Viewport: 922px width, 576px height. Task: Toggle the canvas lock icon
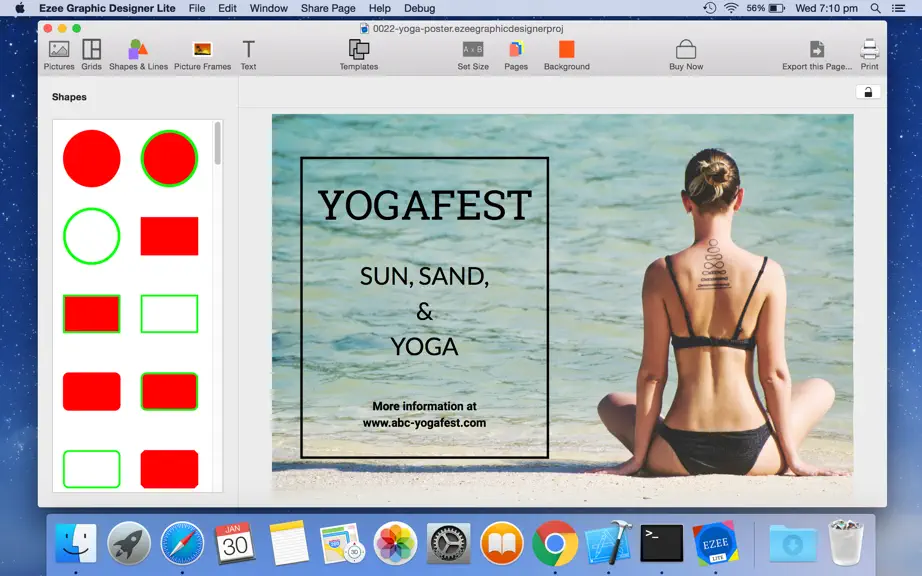pyautogui.click(x=868, y=92)
